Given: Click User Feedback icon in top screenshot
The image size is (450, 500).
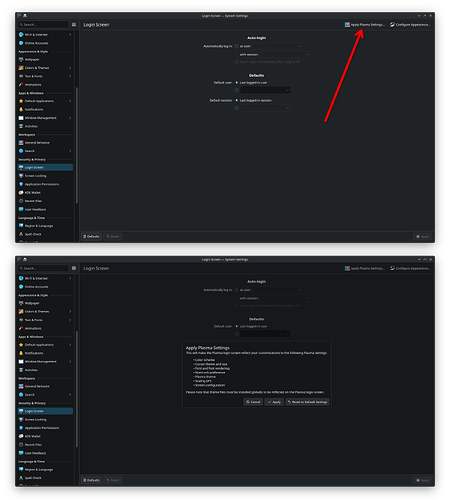Looking at the screenshot, I should point(21,209).
